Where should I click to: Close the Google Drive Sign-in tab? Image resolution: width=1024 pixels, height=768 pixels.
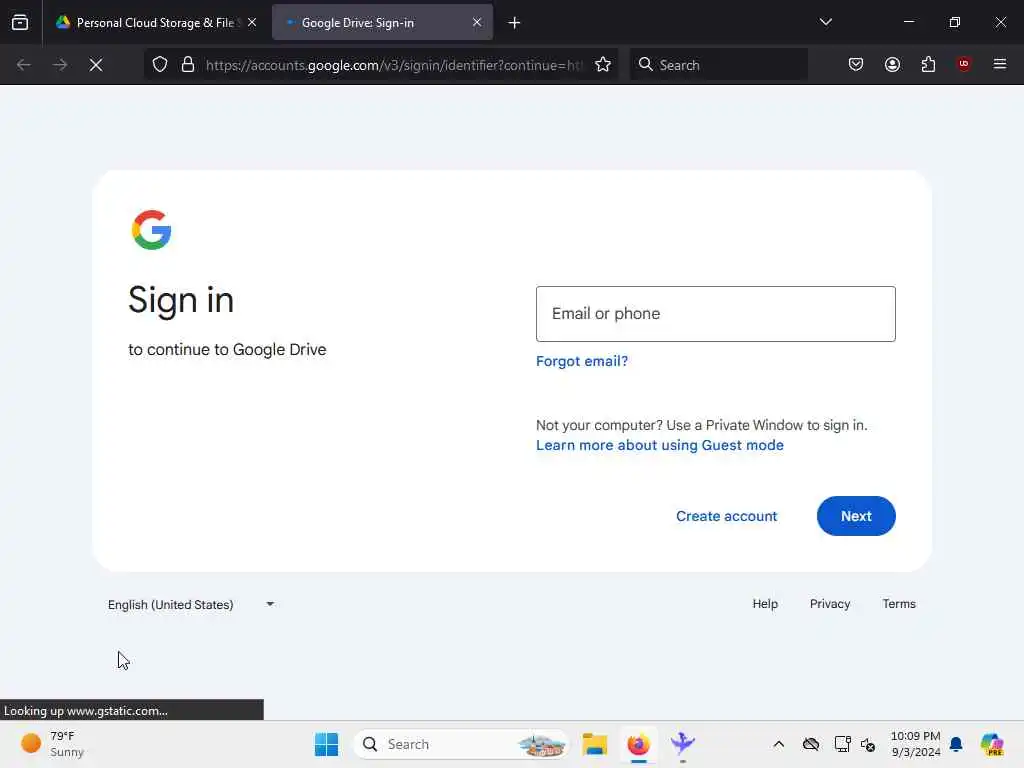[x=477, y=22]
